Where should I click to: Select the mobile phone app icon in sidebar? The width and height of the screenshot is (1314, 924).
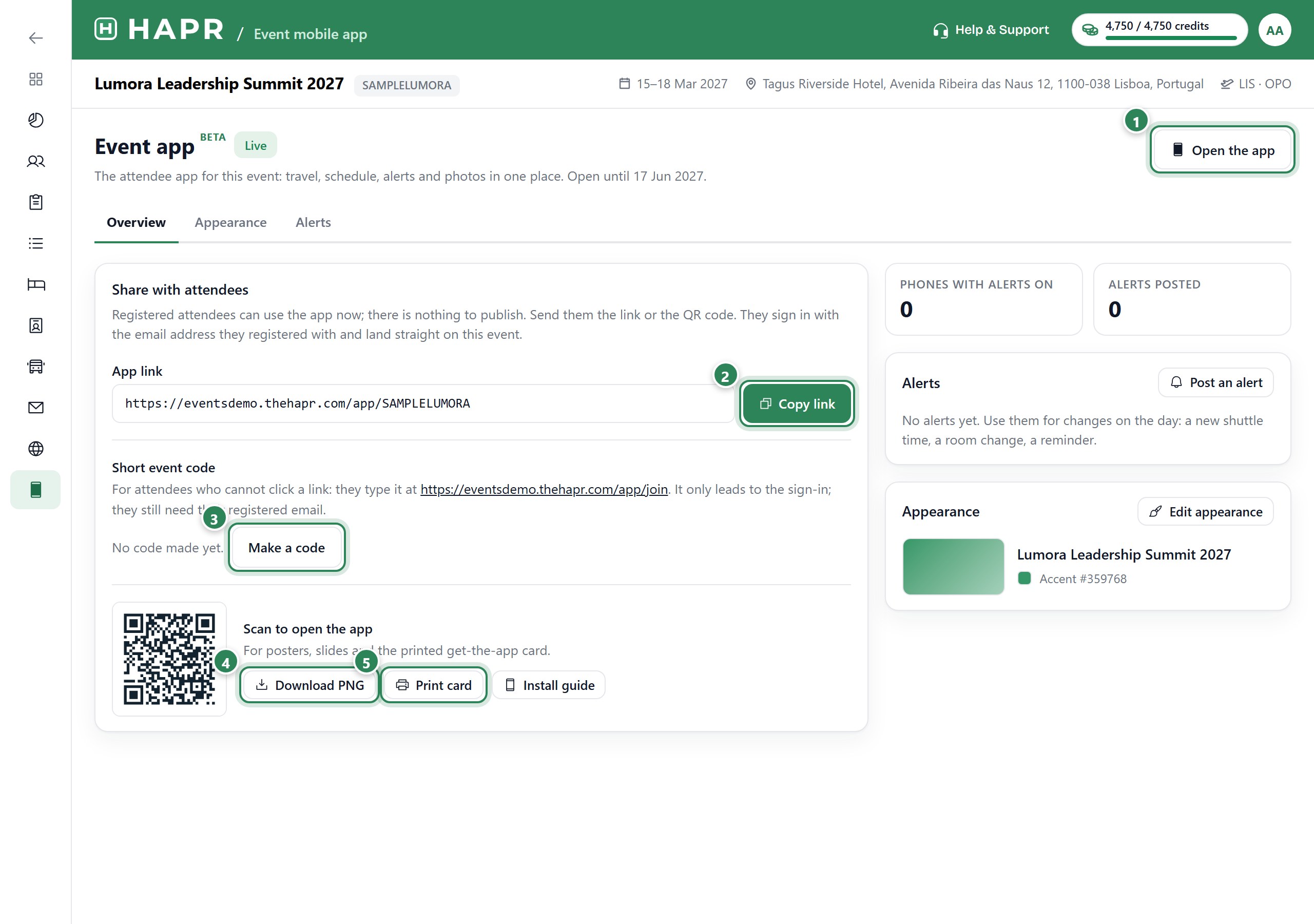coord(35,490)
